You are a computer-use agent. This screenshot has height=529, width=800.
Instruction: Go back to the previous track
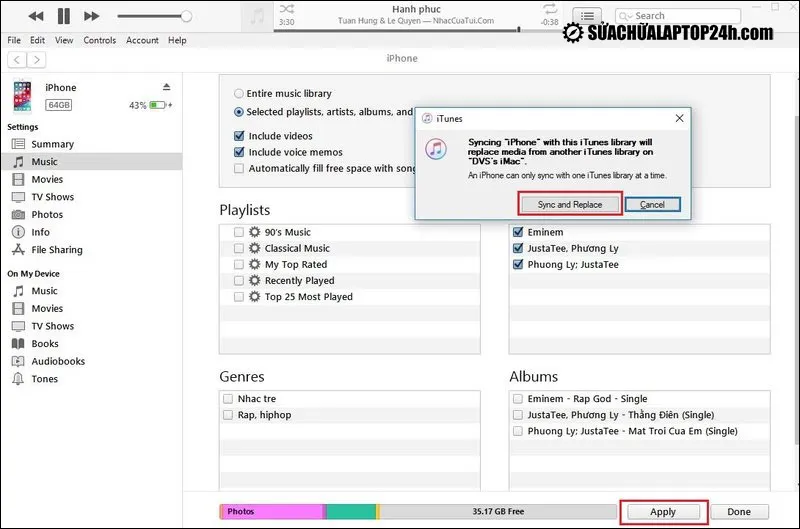36,16
